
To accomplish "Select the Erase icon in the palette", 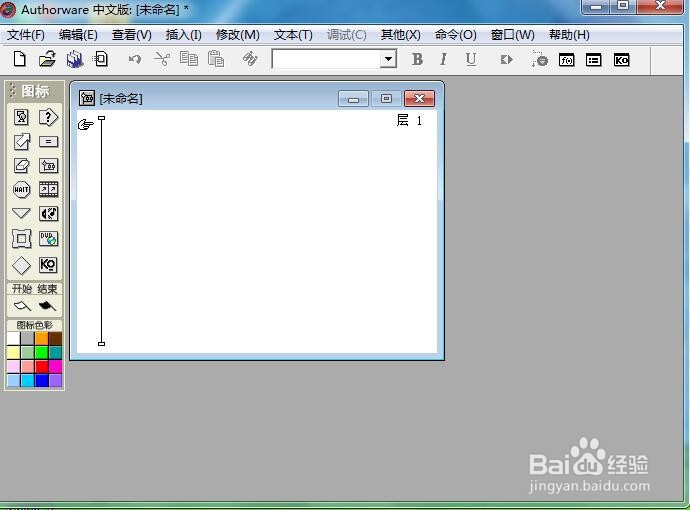I will (22, 166).
